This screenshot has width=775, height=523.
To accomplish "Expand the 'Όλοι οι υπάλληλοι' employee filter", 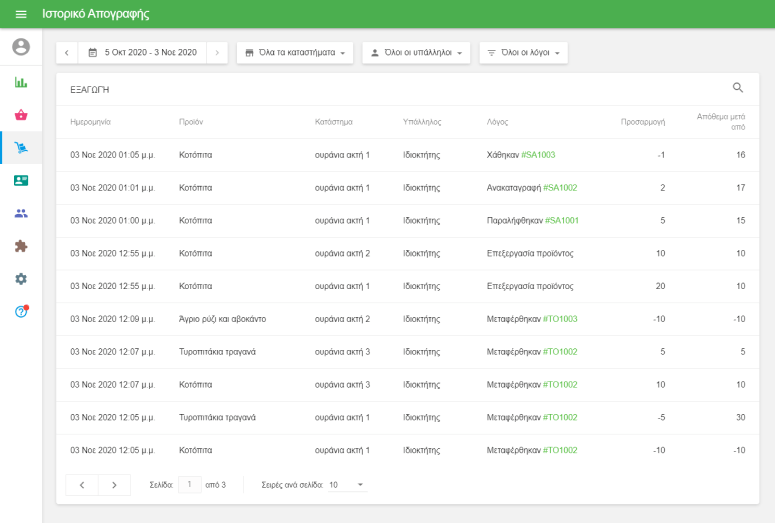I will pyautogui.click(x=415, y=52).
